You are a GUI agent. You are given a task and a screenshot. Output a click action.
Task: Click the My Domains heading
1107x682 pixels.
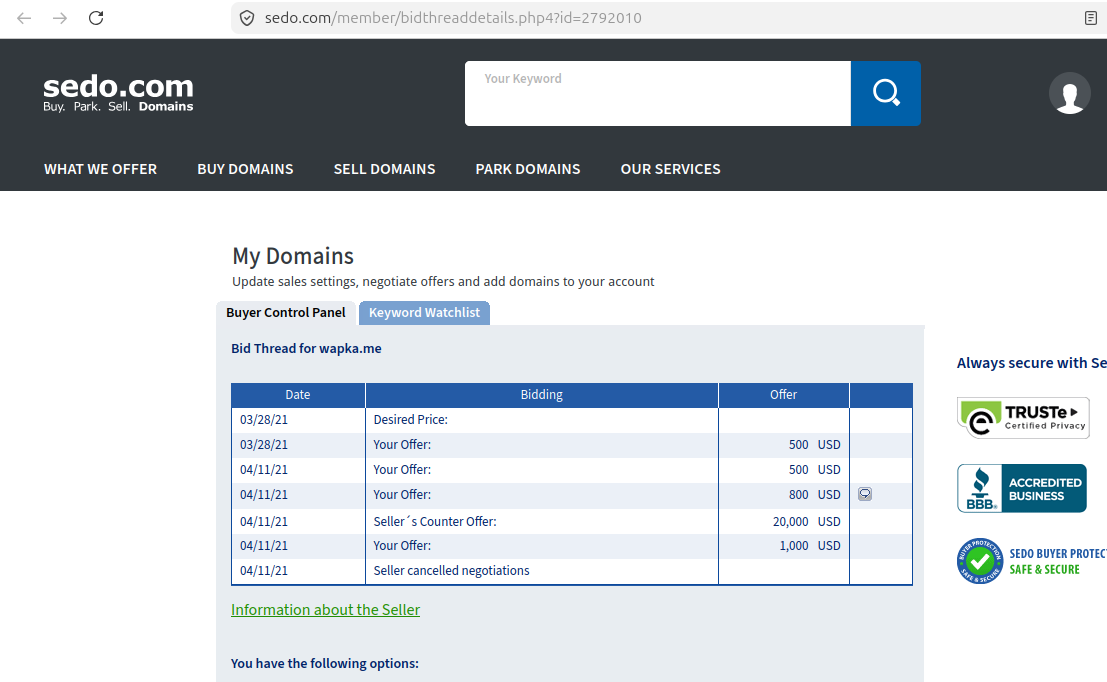tap(293, 256)
